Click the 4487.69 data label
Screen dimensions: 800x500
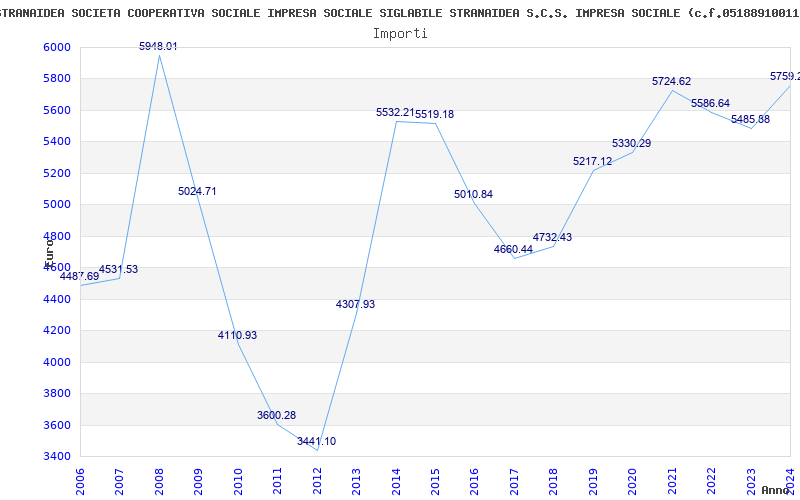coord(80,276)
